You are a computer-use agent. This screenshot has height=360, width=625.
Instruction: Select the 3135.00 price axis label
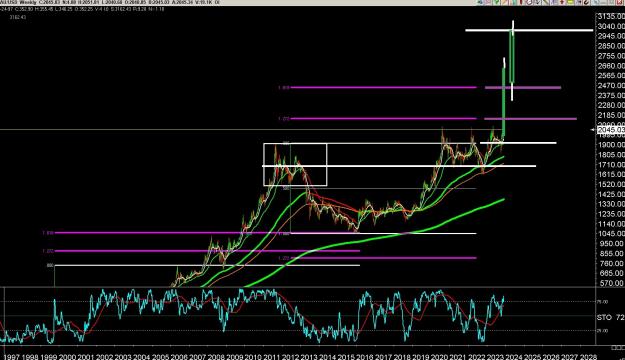pyautogui.click(x=611, y=16)
